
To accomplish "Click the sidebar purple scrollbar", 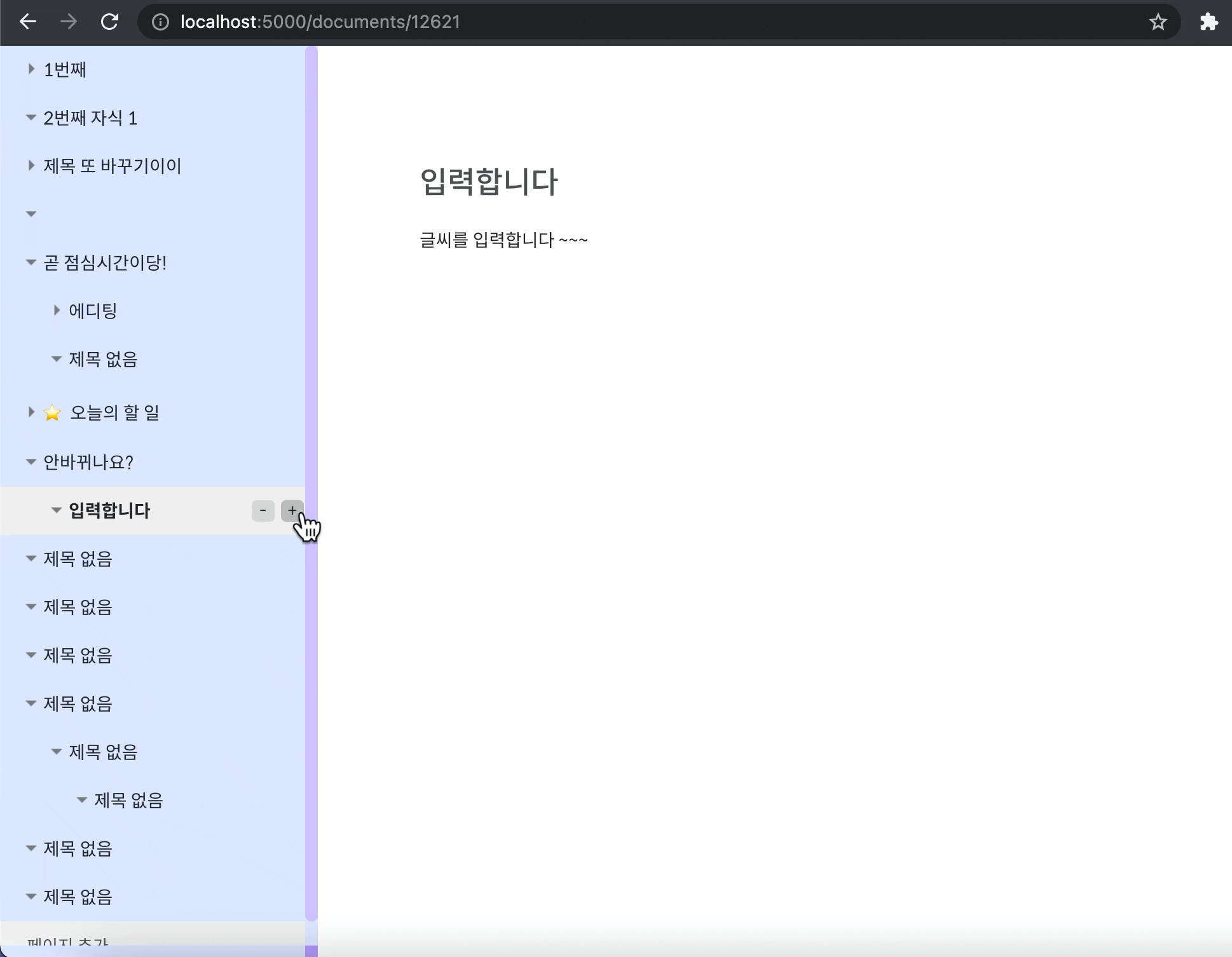I will (x=311, y=483).
